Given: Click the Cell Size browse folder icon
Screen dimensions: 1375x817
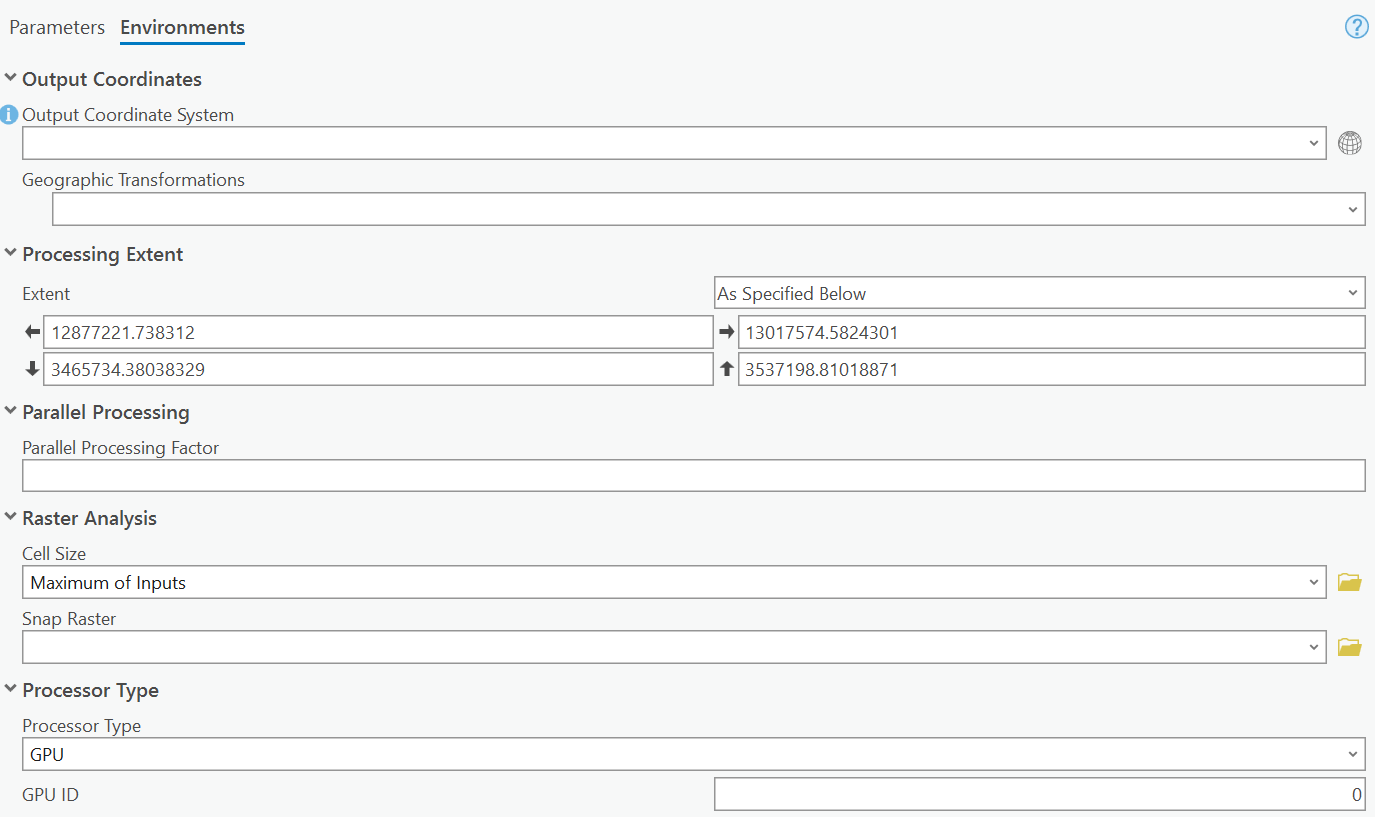Looking at the screenshot, I should 1350,582.
